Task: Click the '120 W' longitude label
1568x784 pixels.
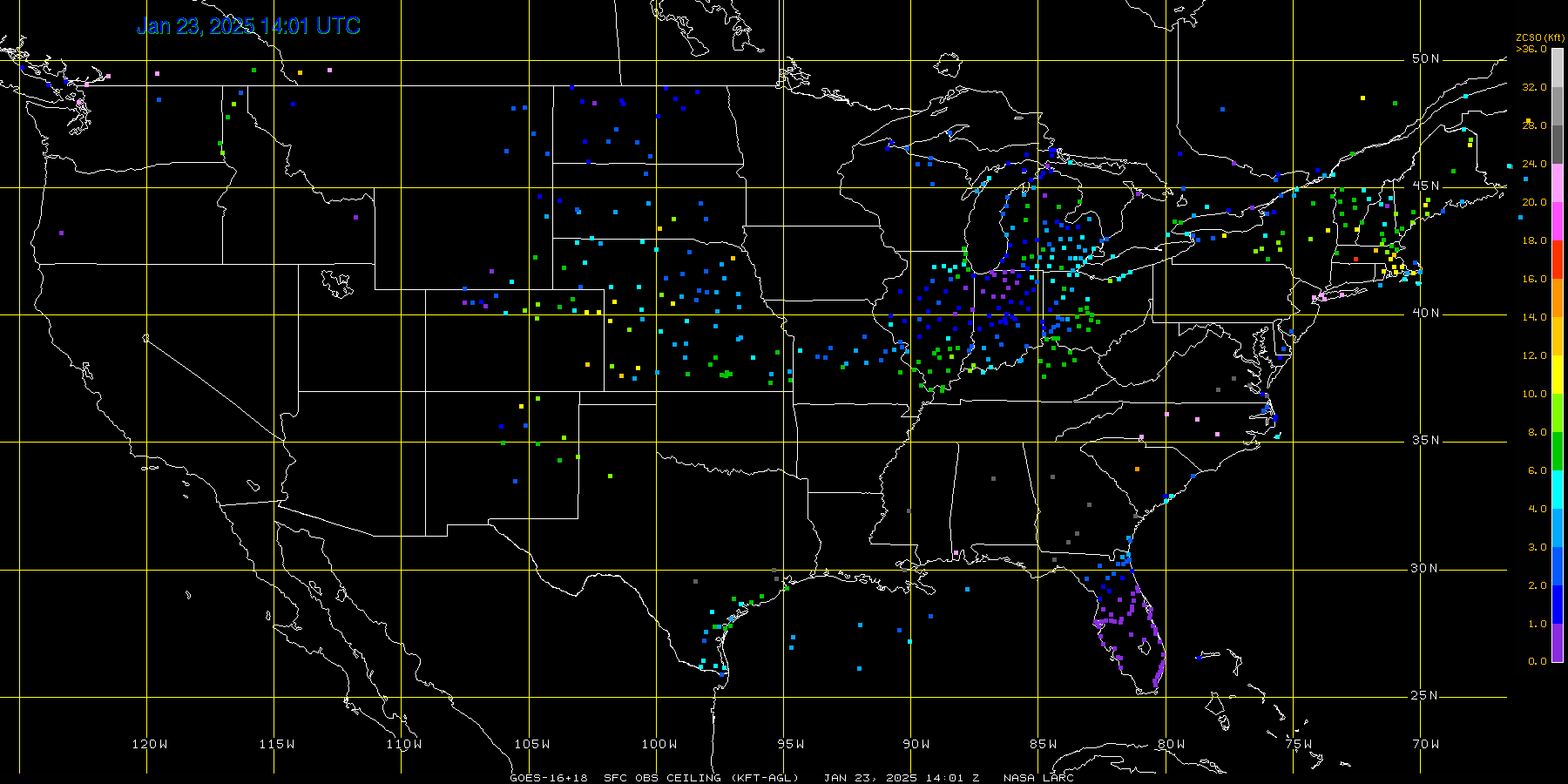Action: [150, 744]
